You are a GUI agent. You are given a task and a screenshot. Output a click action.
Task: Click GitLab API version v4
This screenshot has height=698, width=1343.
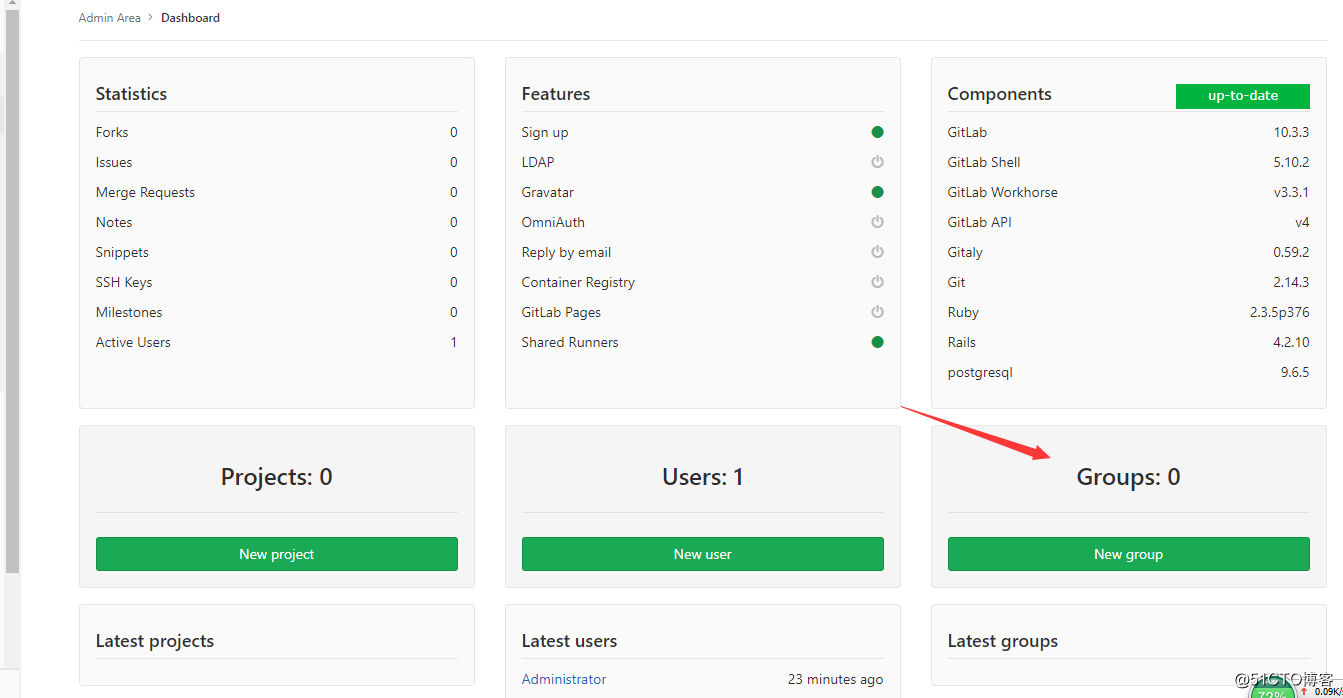click(x=1302, y=222)
